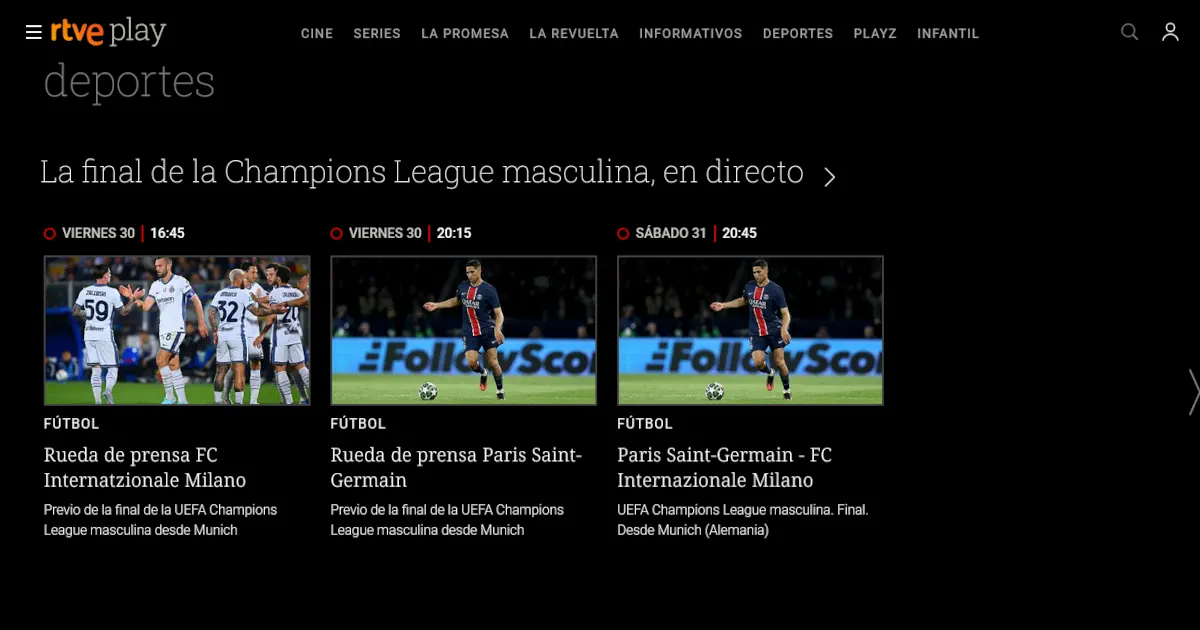Screen dimensions: 1200x630
Task: Open the PLAYZ menu entry
Action: (x=875, y=33)
